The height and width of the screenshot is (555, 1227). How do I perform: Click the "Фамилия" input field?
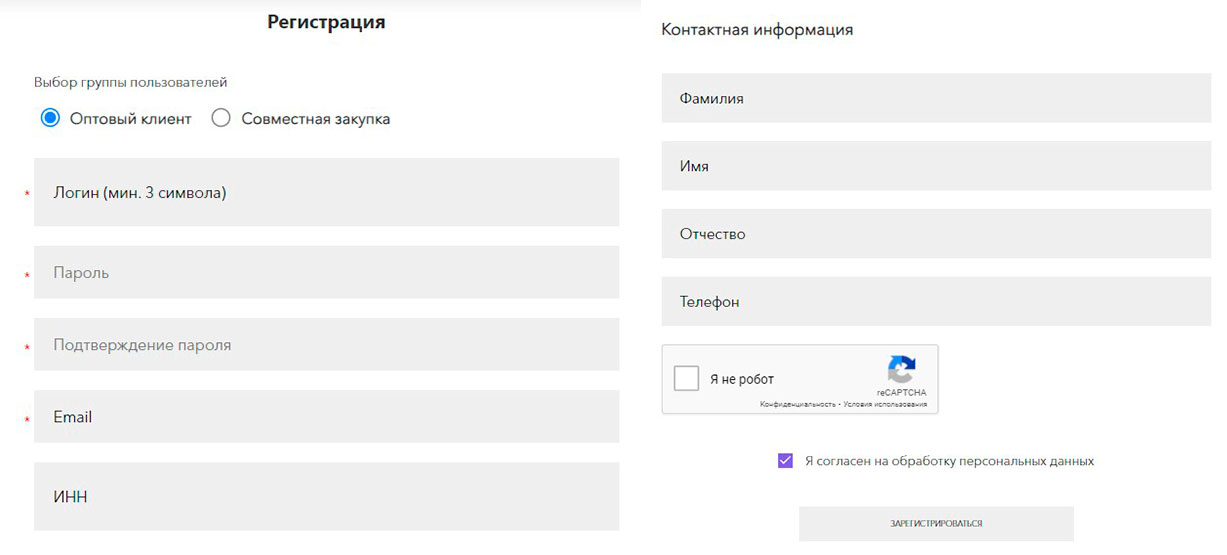(935, 98)
